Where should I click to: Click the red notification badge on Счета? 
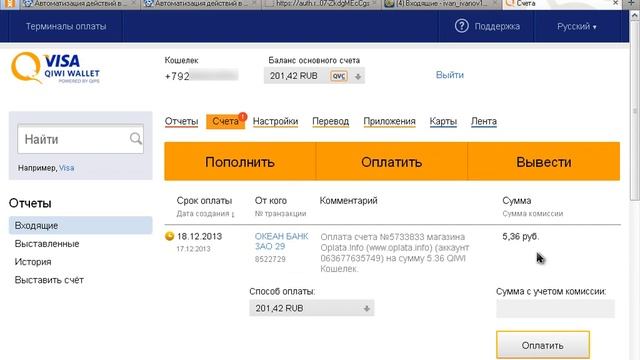click(242, 117)
